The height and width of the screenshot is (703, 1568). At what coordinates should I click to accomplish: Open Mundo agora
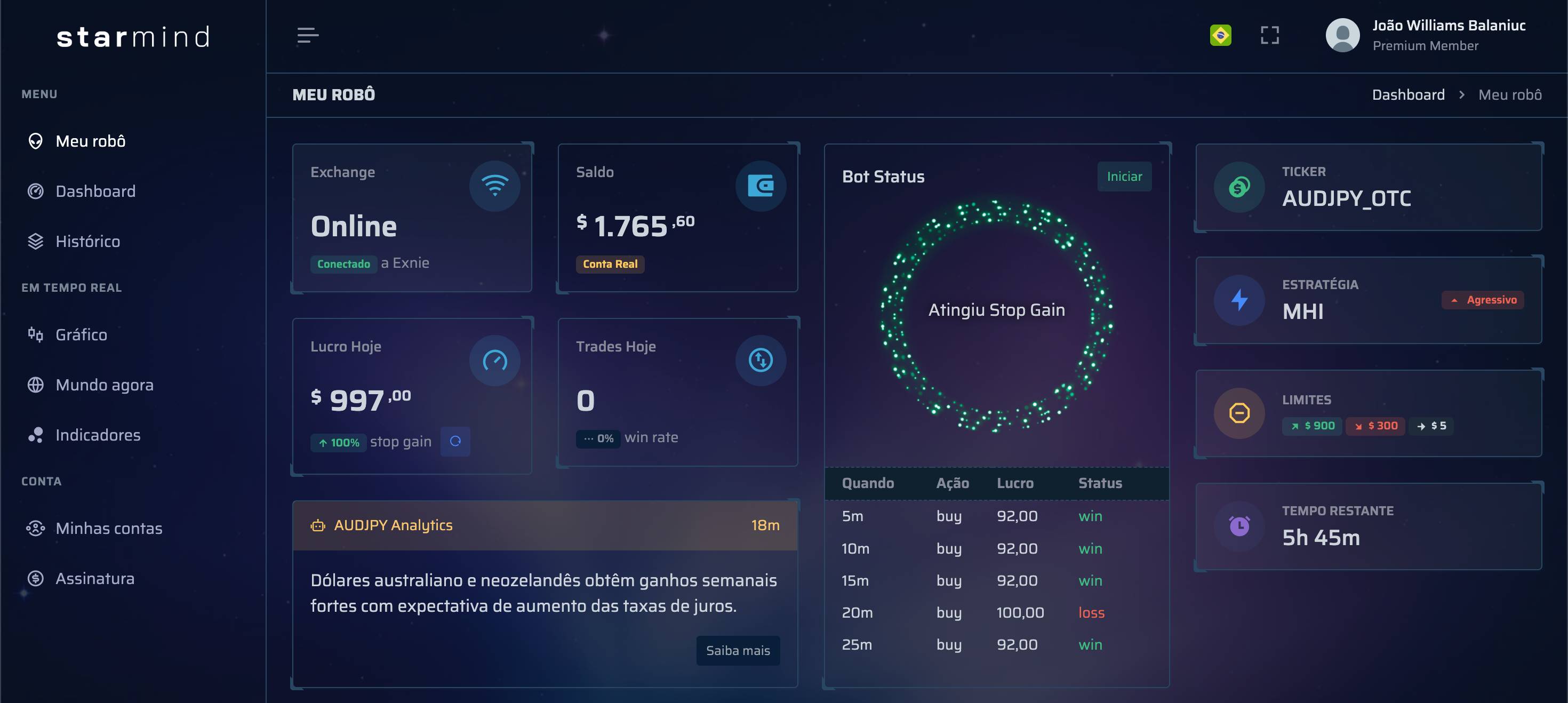coord(104,385)
